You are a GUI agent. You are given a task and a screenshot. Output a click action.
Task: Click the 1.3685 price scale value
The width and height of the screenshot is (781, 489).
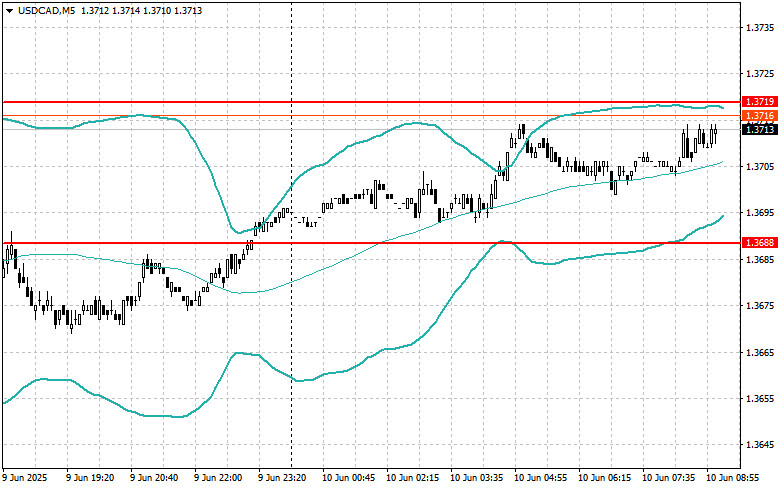click(x=761, y=259)
